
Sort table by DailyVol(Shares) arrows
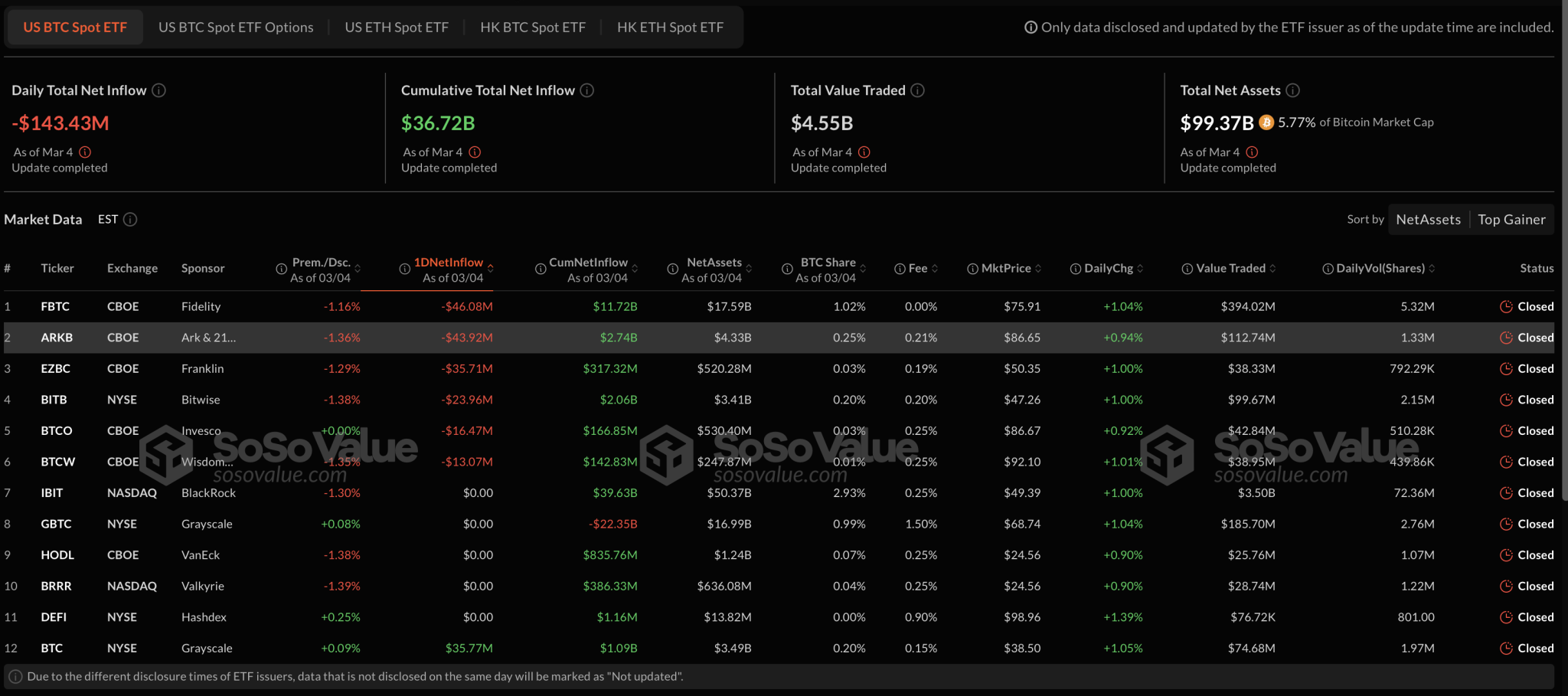(x=1432, y=269)
